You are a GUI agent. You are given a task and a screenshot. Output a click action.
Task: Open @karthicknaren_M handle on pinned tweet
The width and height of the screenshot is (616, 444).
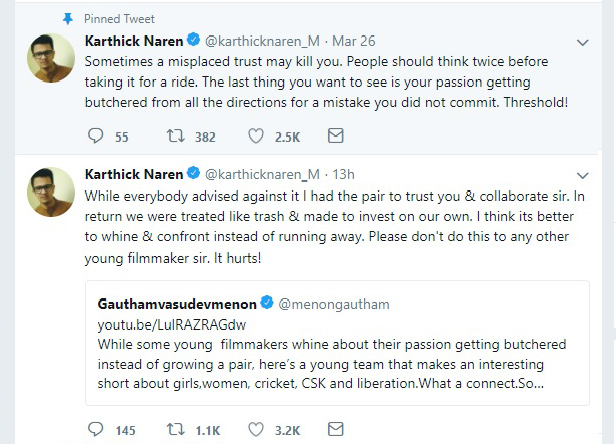point(262,41)
